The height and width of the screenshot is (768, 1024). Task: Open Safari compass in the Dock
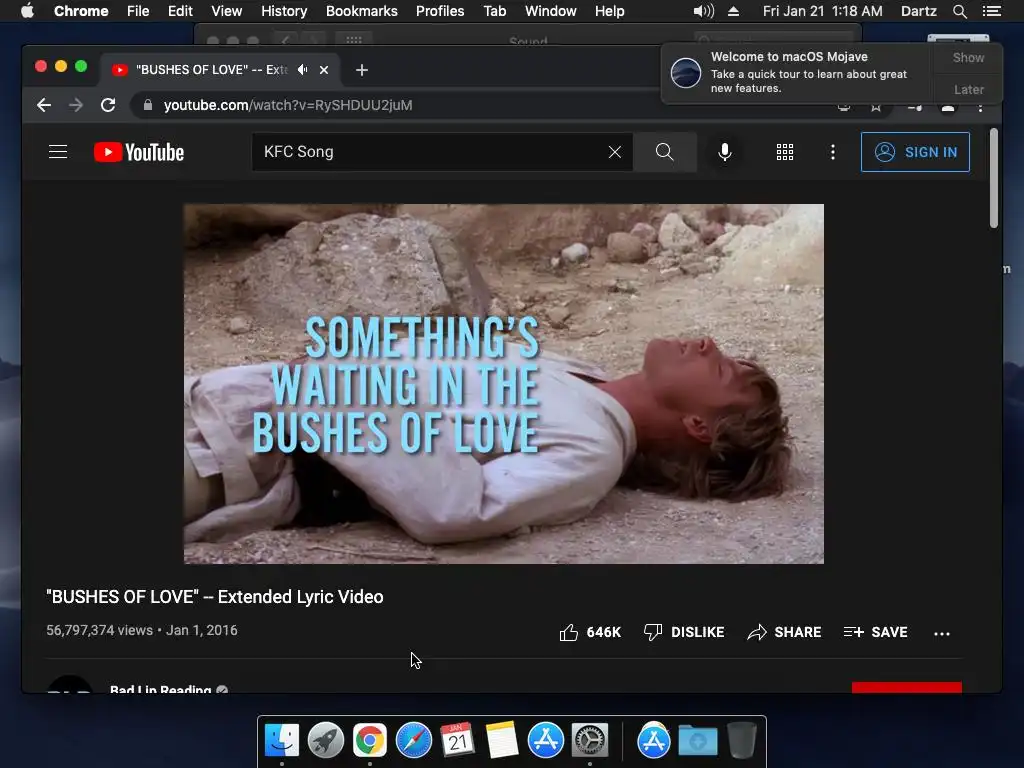pyautogui.click(x=413, y=741)
